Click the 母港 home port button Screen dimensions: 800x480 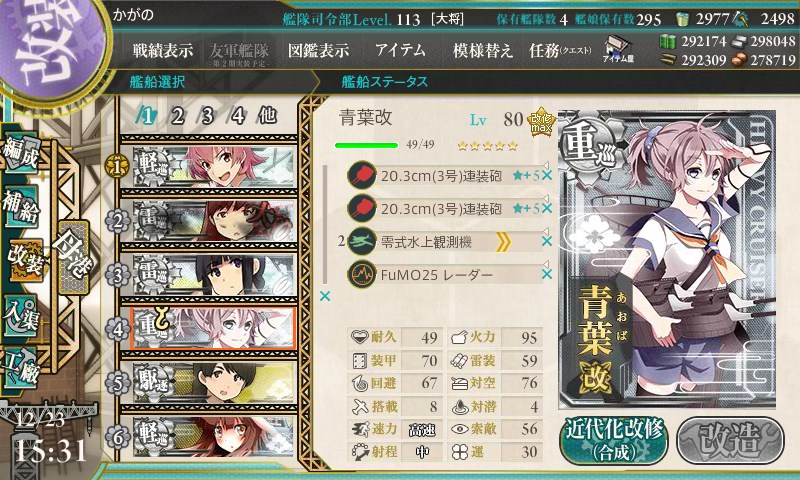[x=73, y=258]
